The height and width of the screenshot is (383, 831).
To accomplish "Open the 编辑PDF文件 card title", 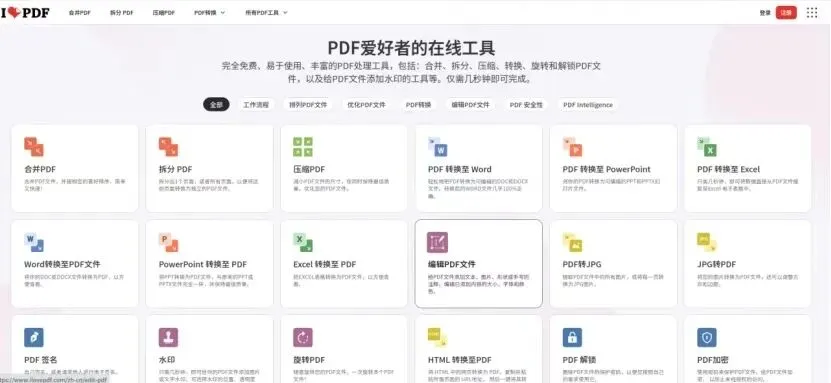I will (x=452, y=264).
